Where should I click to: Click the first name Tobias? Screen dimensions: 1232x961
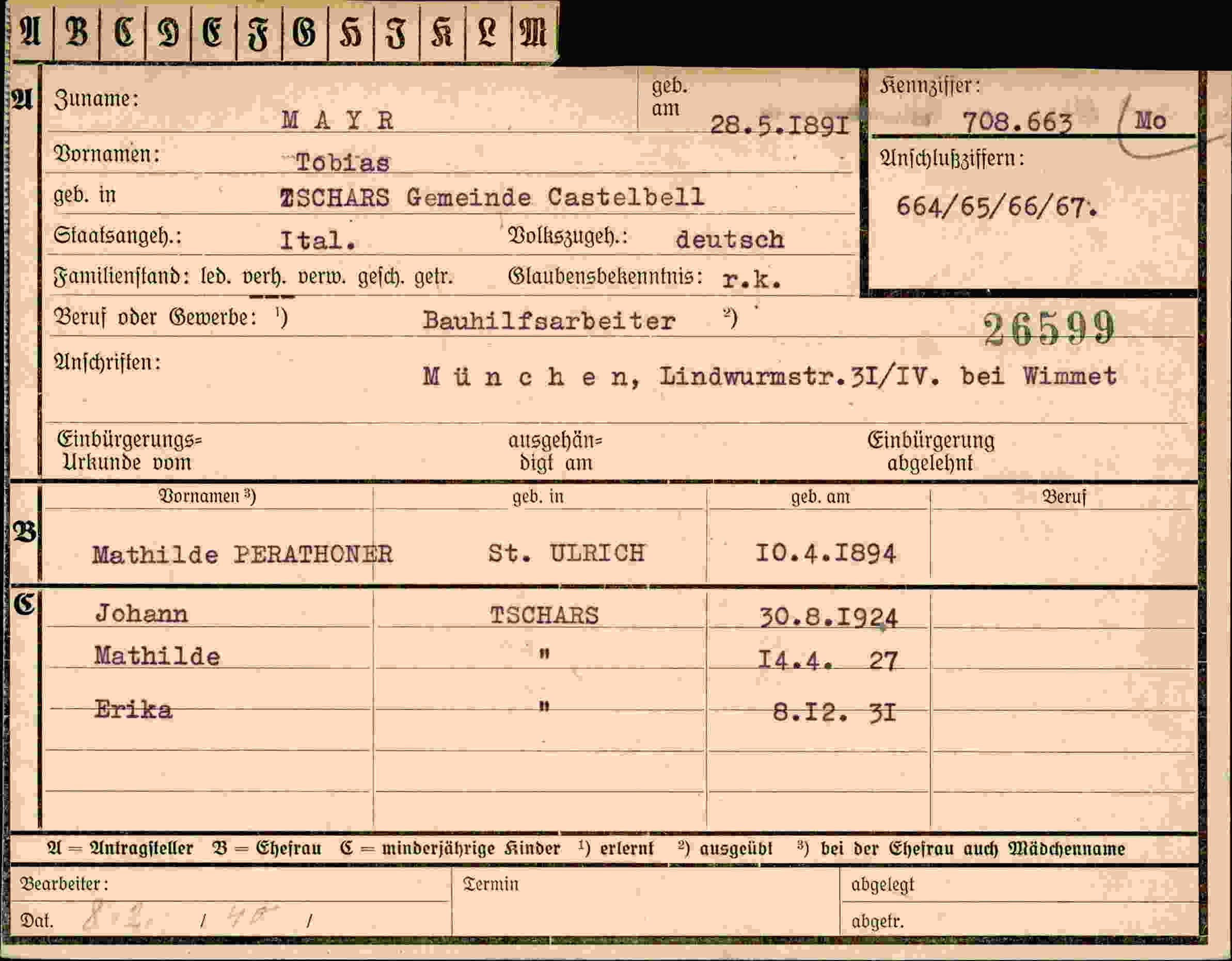pos(342,163)
